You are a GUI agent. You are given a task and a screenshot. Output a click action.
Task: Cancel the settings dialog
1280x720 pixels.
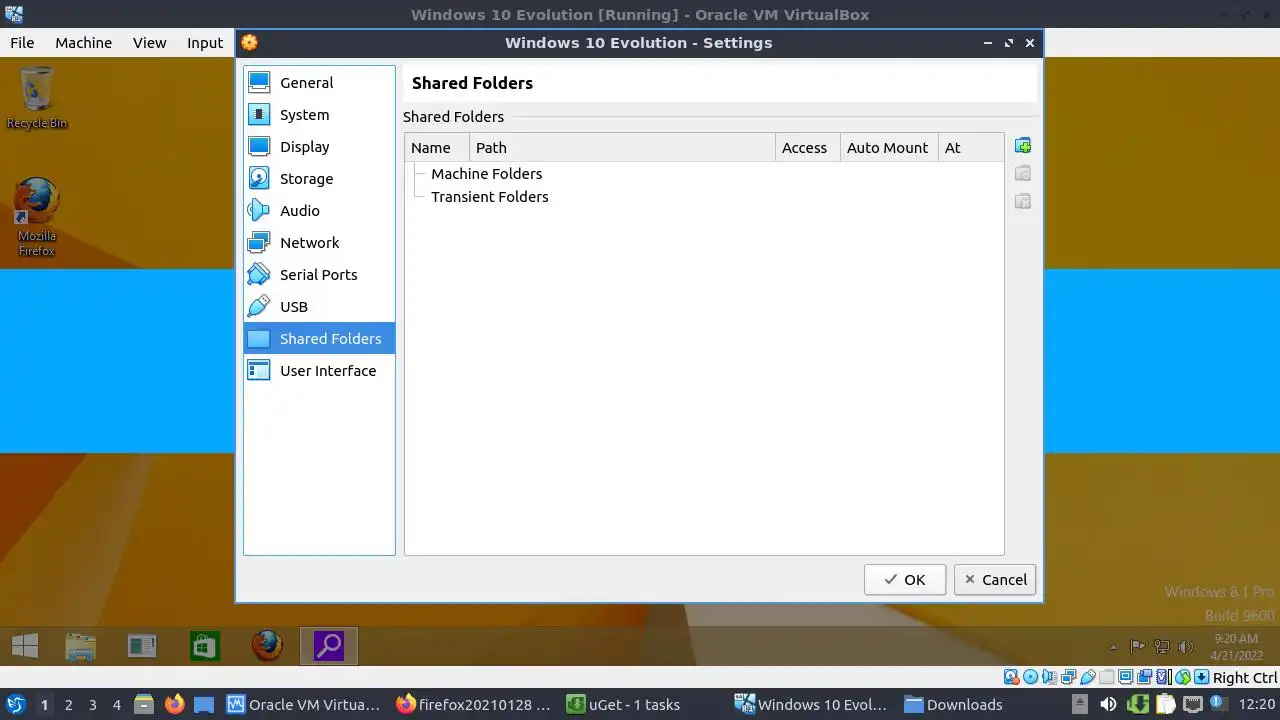(x=995, y=579)
